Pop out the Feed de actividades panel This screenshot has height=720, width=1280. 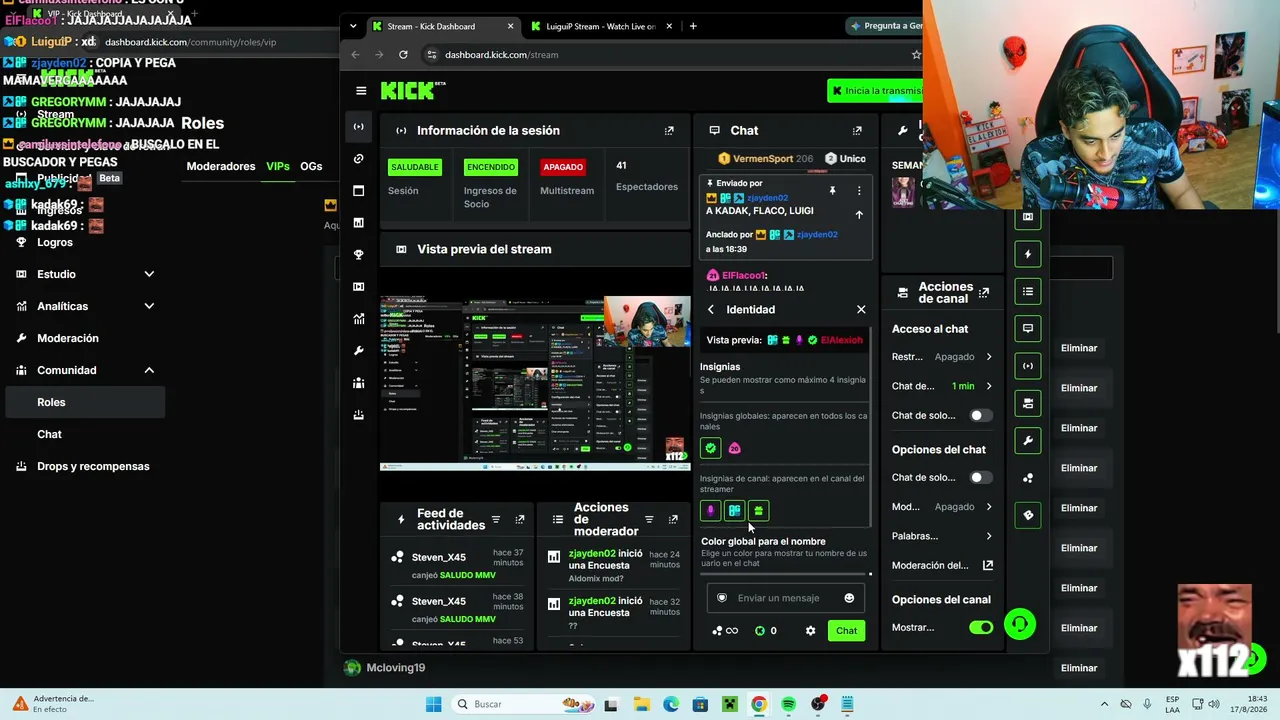pyautogui.click(x=520, y=520)
